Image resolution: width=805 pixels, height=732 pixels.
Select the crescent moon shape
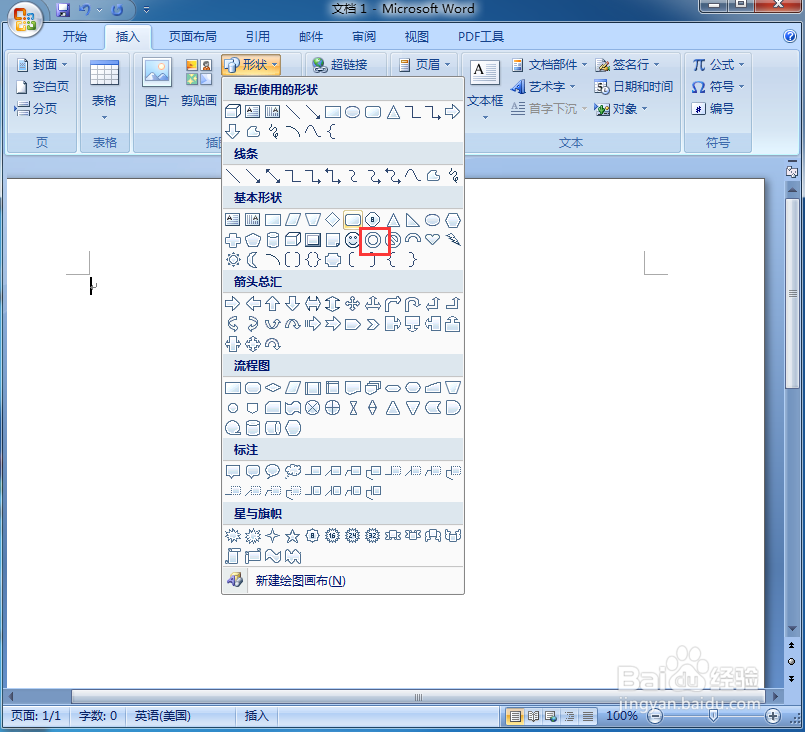[x=253, y=260]
